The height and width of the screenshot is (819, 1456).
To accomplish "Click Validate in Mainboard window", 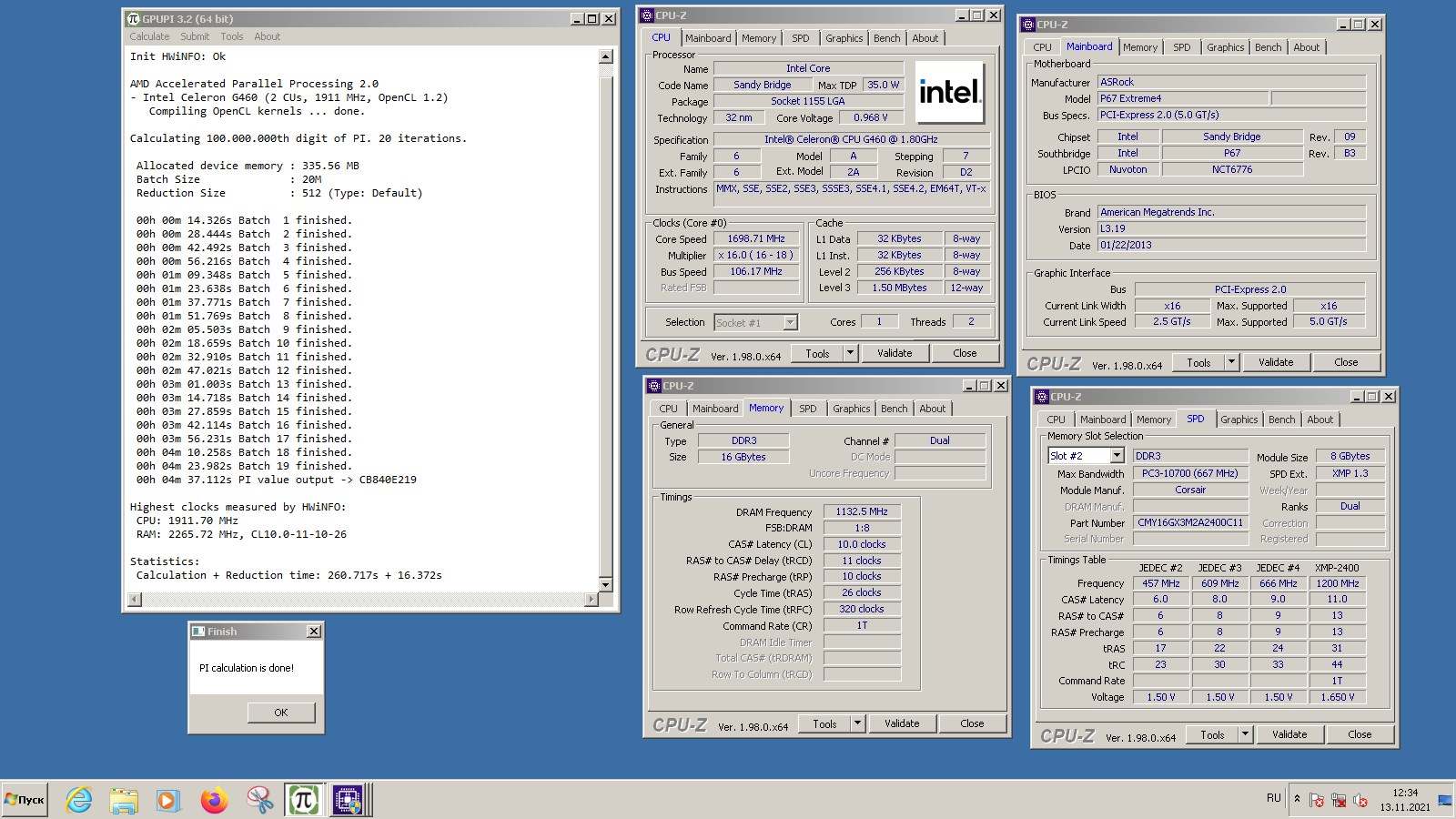I will pos(1276,362).
